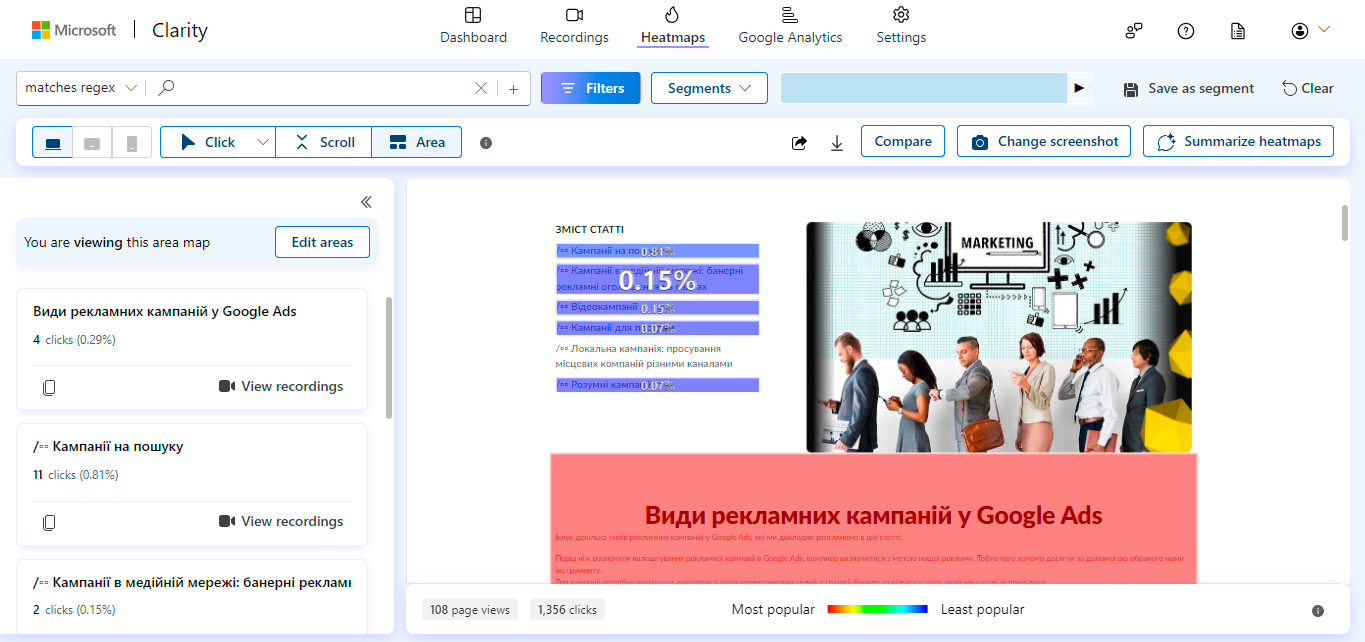Open the Filters button
This screenshot has height=642, width=1365.
pyautogui.click(x=591, y=88)
